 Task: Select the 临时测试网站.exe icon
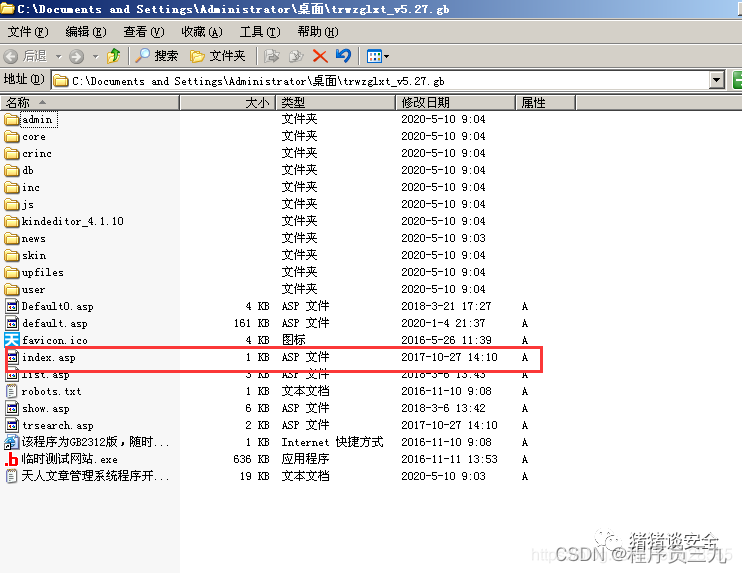(11, 459)
